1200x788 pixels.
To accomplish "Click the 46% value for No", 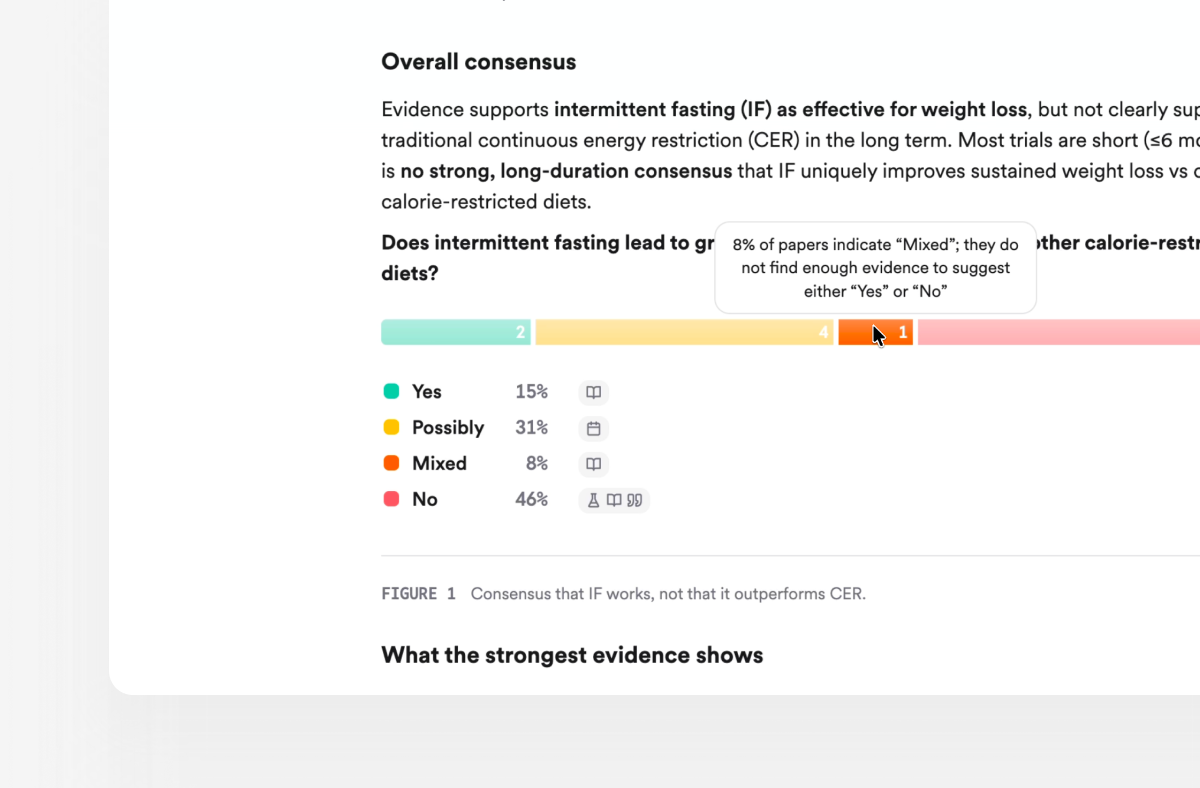I will [531, 499].
